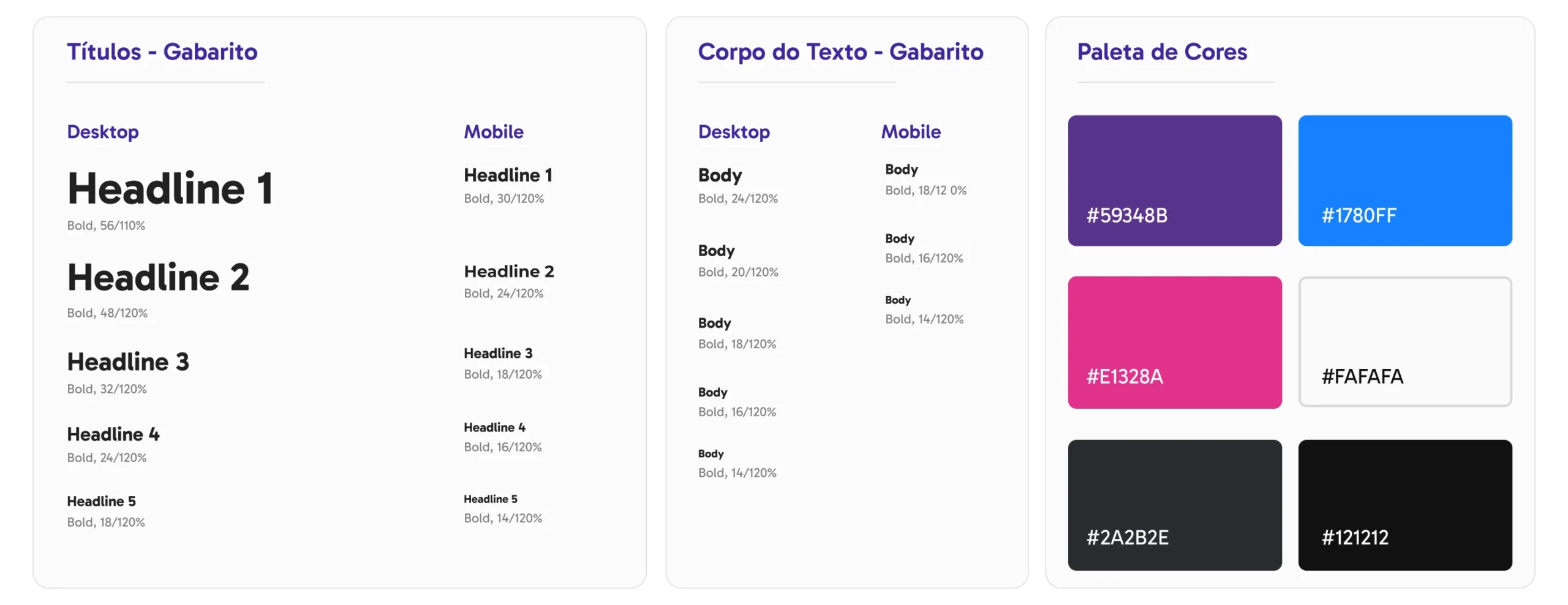Select mobile Headline 1 sample text
1568x605 pixels.
[508, 175]
